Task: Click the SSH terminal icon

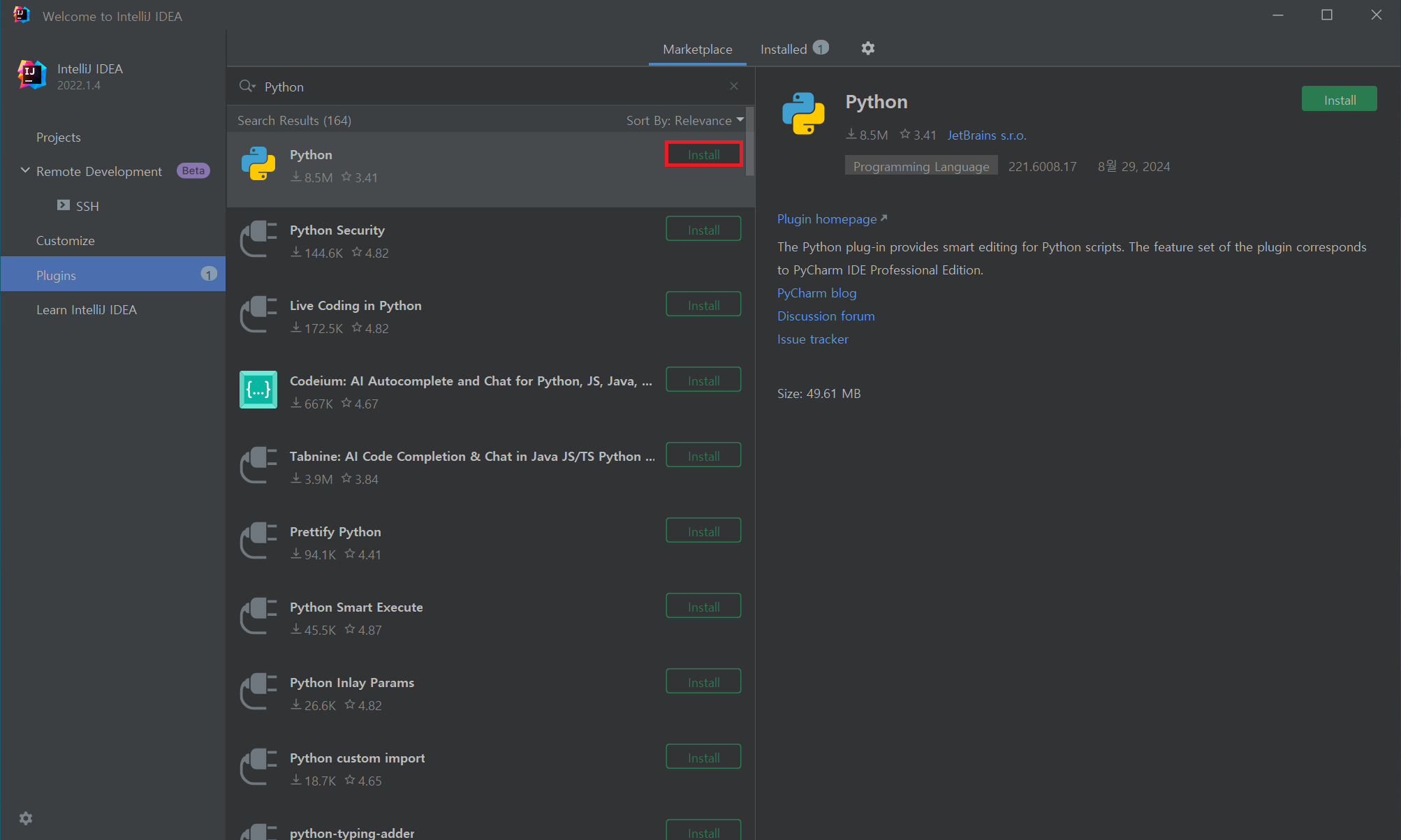Action: pos(64,205)
